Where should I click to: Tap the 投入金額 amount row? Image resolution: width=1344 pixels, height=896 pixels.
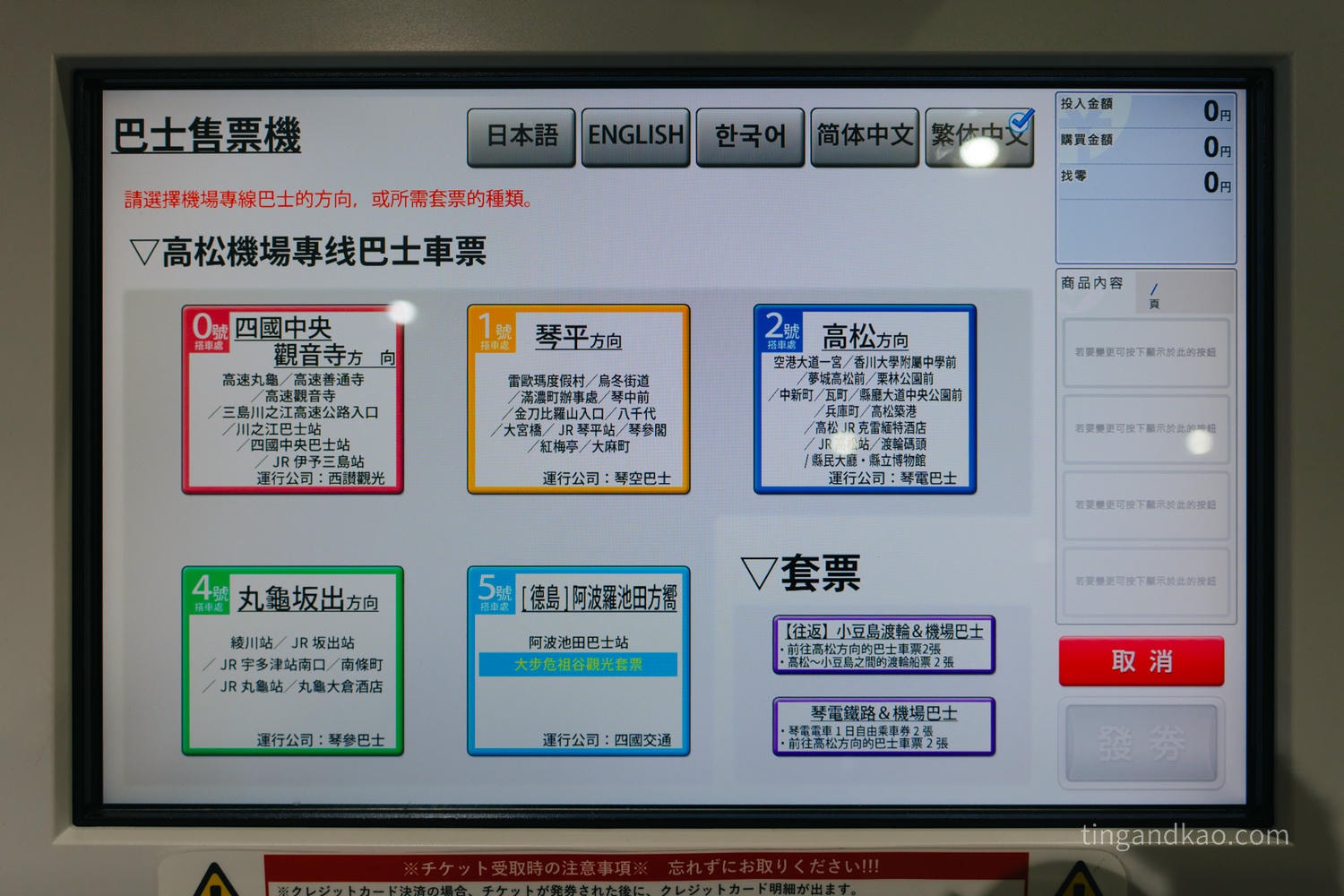(x=1146, y=111)
